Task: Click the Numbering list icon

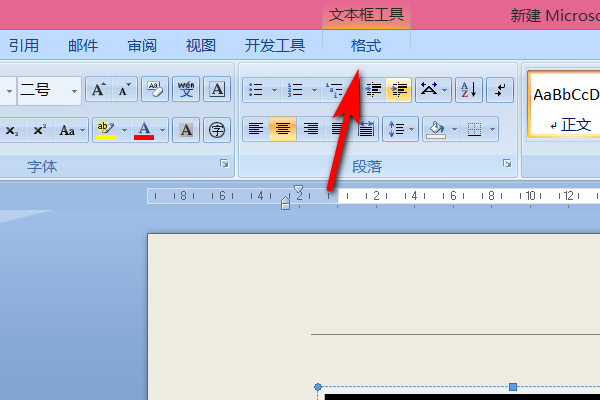Action: [x=295, y=90]
